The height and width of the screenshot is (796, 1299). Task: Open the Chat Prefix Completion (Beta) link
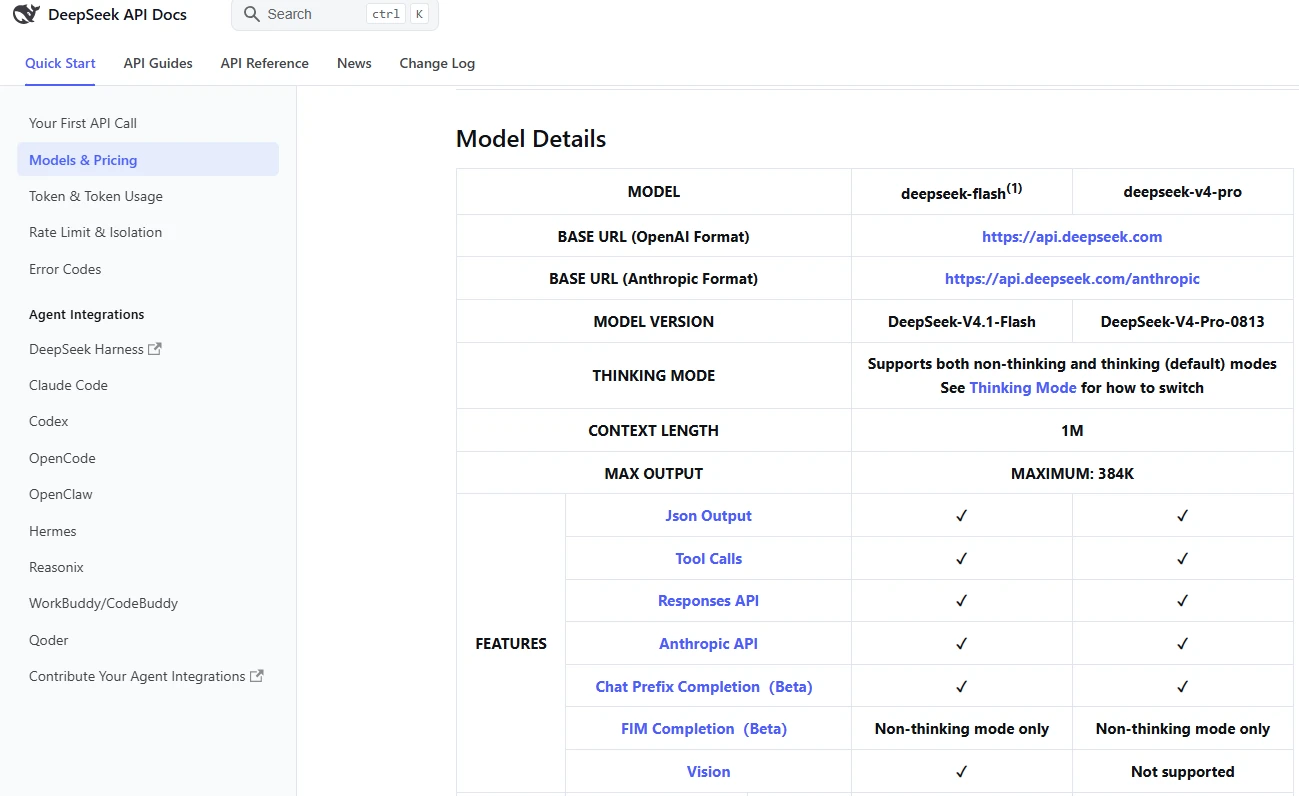tap(704, 687)
